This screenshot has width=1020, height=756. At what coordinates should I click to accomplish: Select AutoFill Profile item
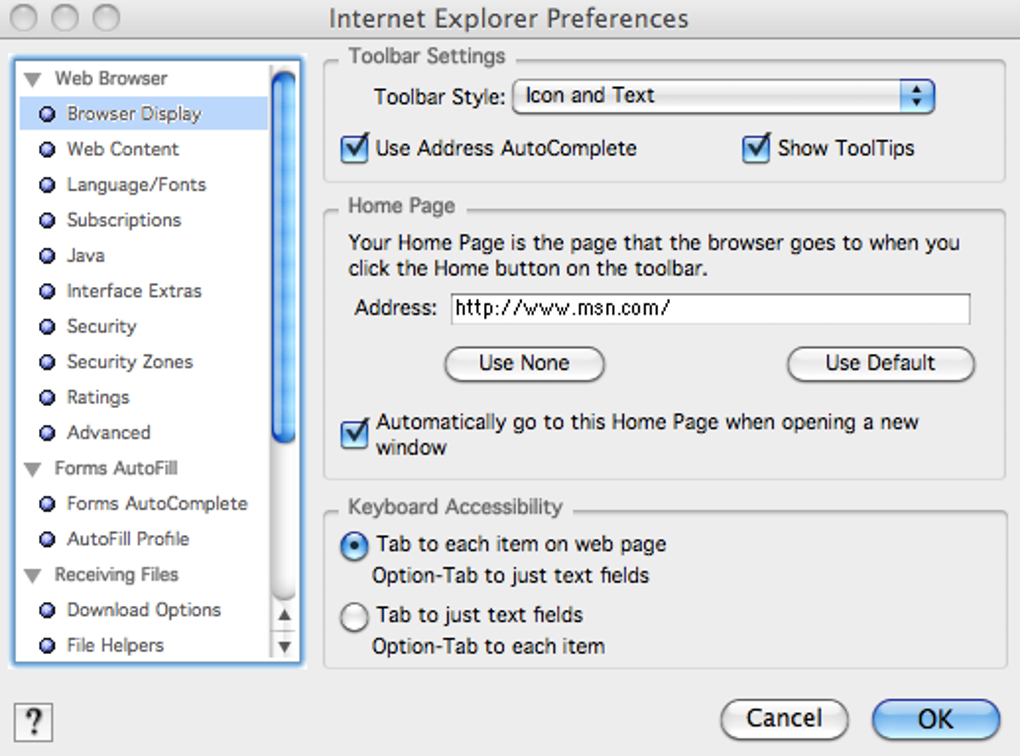point(128,539)
